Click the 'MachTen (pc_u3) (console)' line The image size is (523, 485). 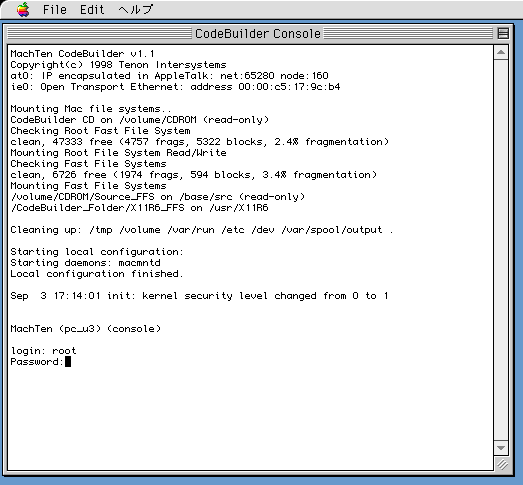click(x=86, y=329)
